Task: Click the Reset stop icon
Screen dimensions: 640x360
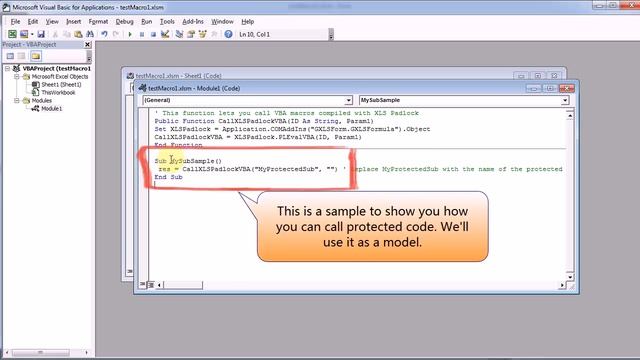Action: 153,34
